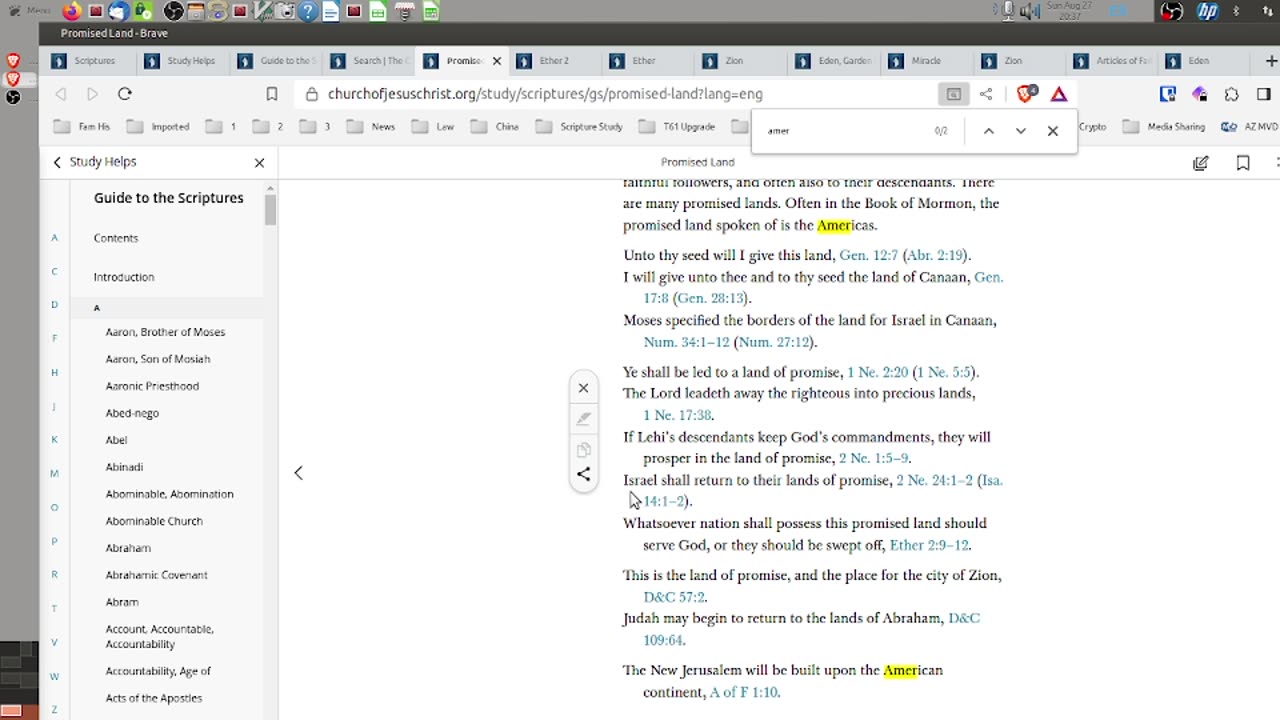This screenshot has width=1280, height=720.
Task: Switch to the Miracle tab
Action: point(925,61)
